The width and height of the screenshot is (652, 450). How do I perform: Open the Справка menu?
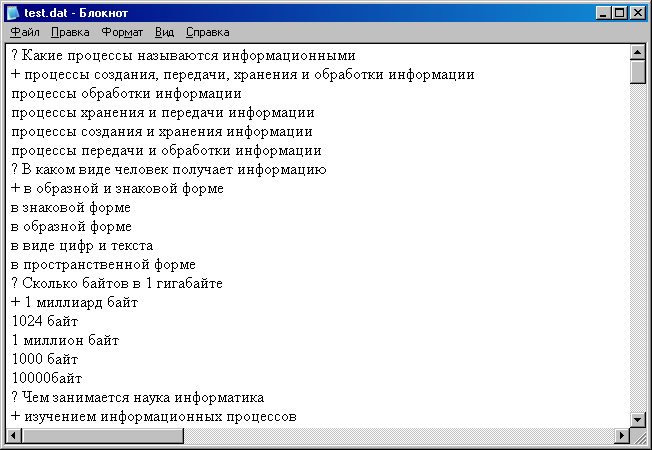tap(207, 32)
